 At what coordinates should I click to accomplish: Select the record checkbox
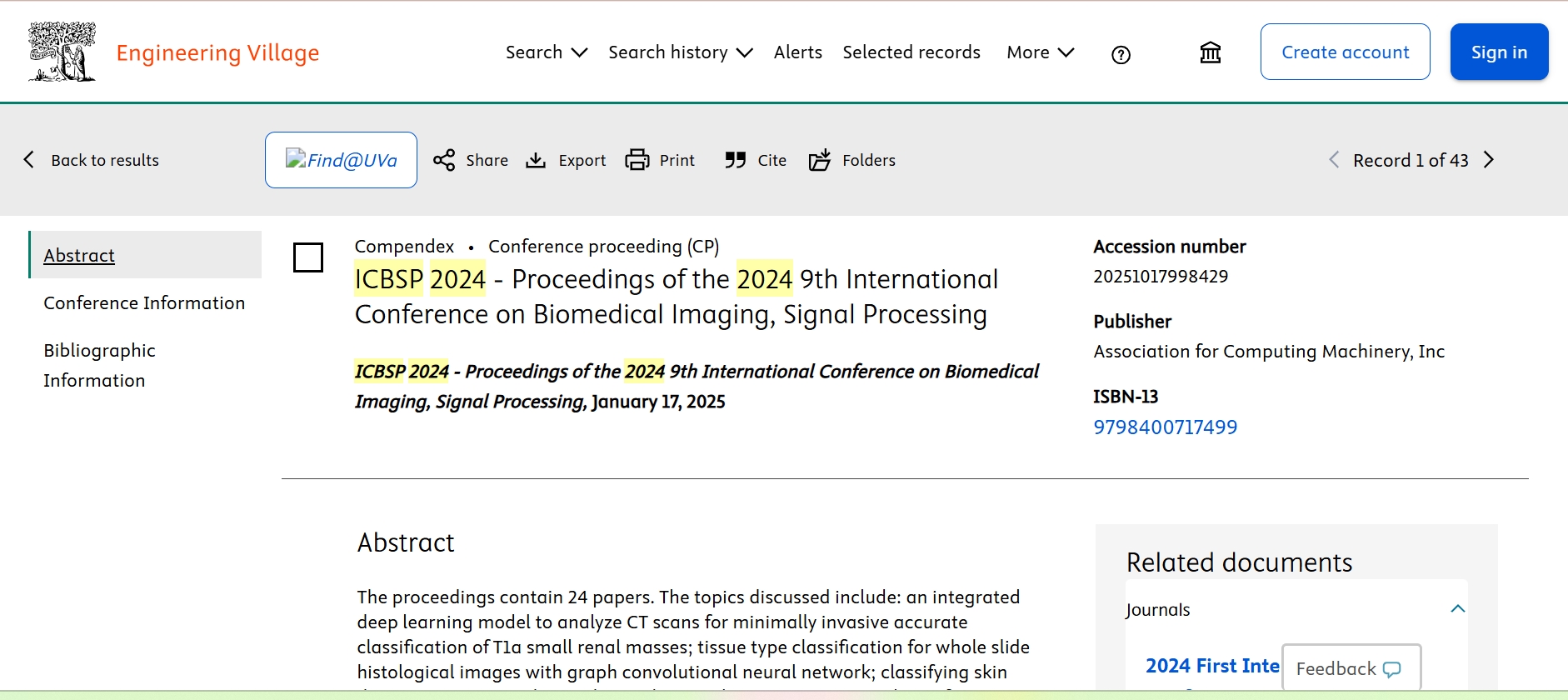click(308, 257)
